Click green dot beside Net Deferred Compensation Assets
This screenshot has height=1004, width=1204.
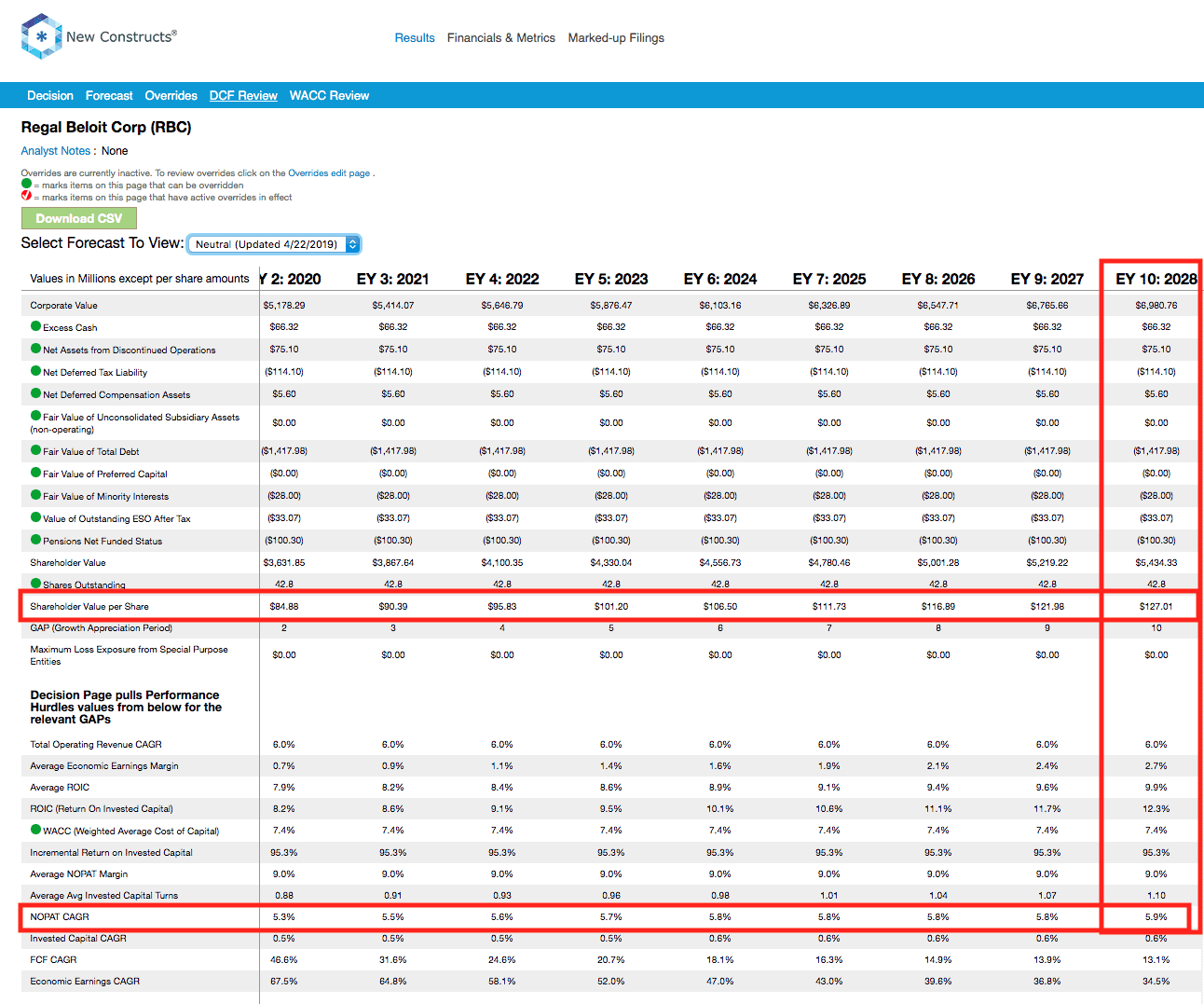click(x=35, y=393)
